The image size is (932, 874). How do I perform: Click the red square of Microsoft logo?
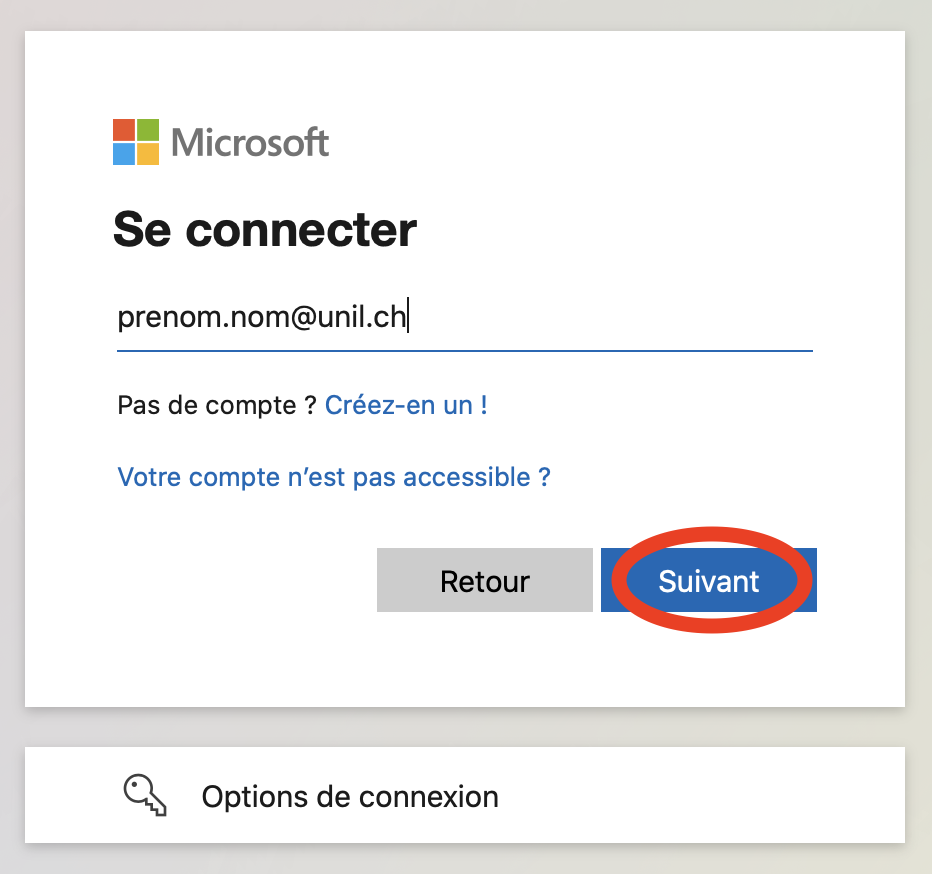[x=124, y=130]
